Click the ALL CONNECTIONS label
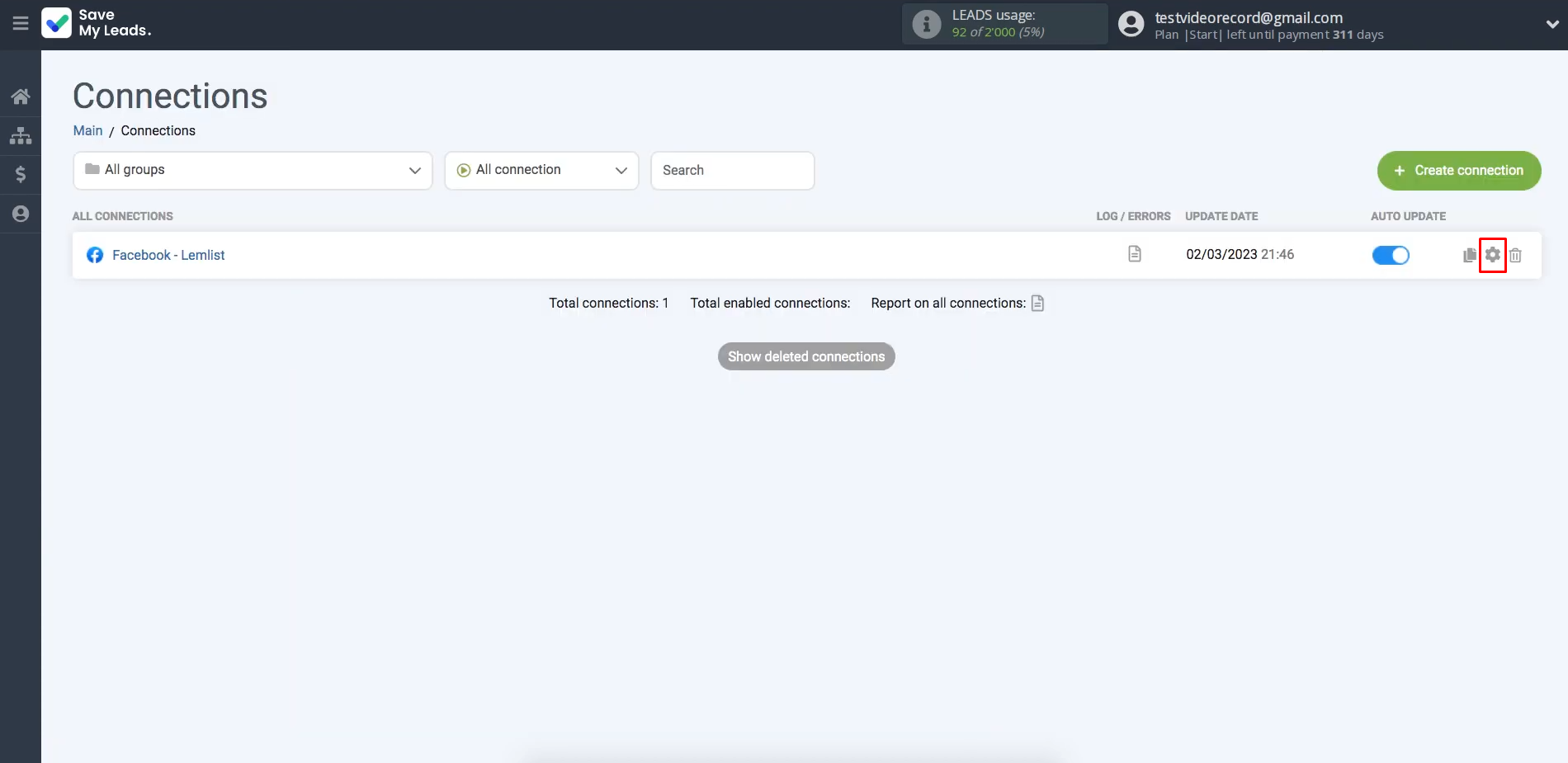Screen dimensions: 1568x763 (122, 216)
